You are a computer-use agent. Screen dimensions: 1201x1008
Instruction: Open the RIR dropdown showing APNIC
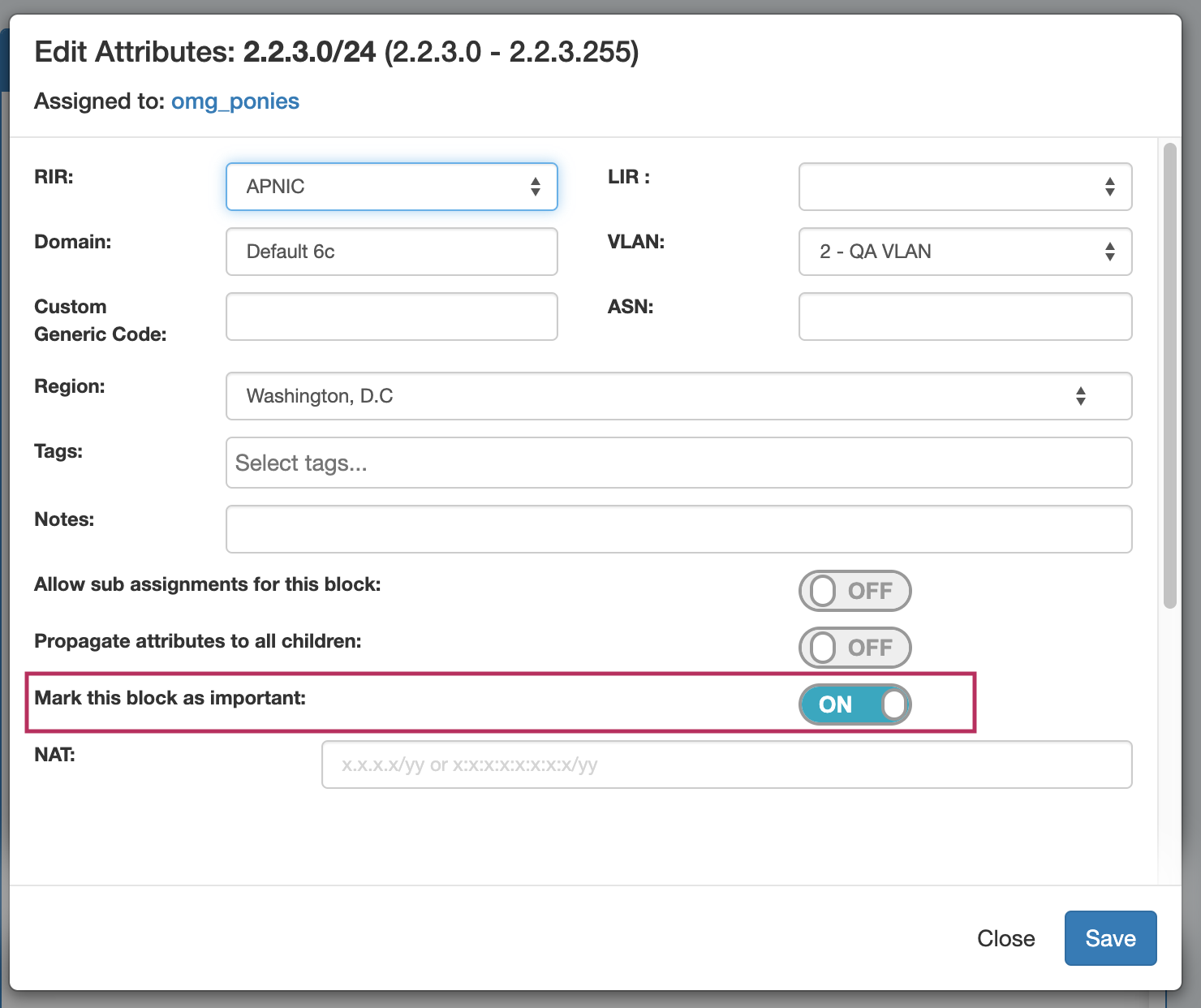(391, 187)
